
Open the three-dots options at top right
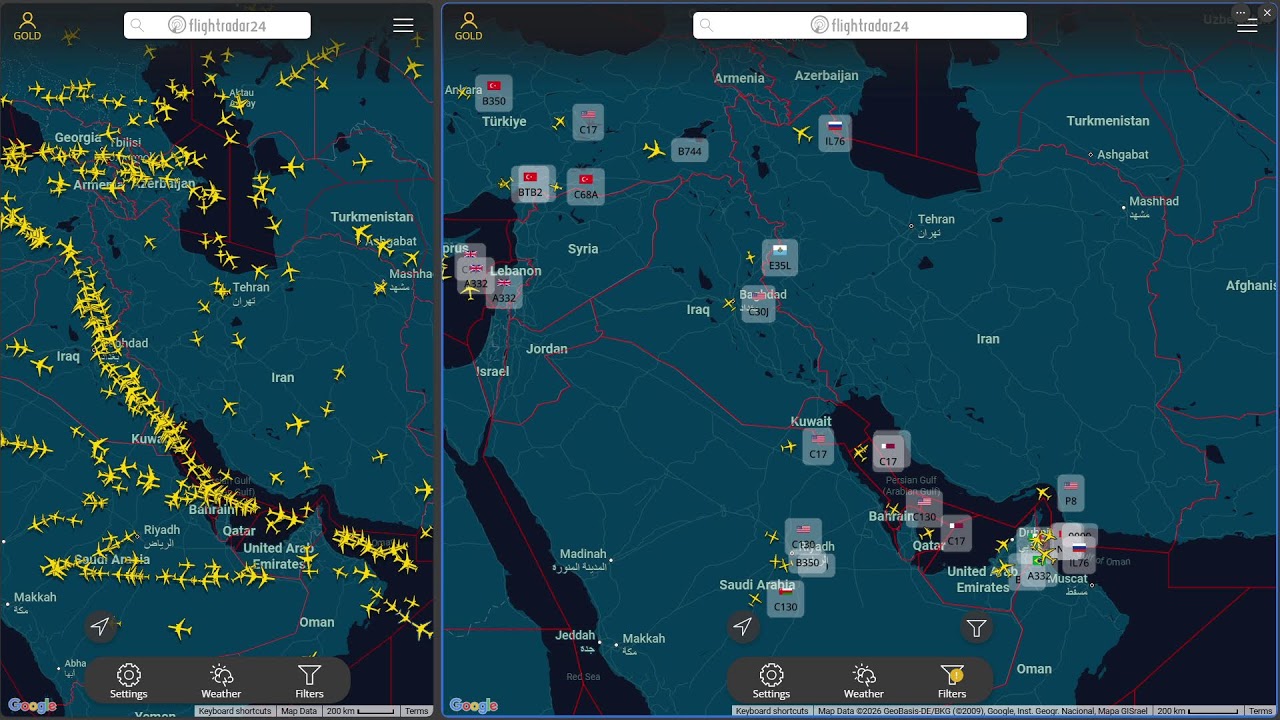pyautogui.click(x=1241, y=12)
